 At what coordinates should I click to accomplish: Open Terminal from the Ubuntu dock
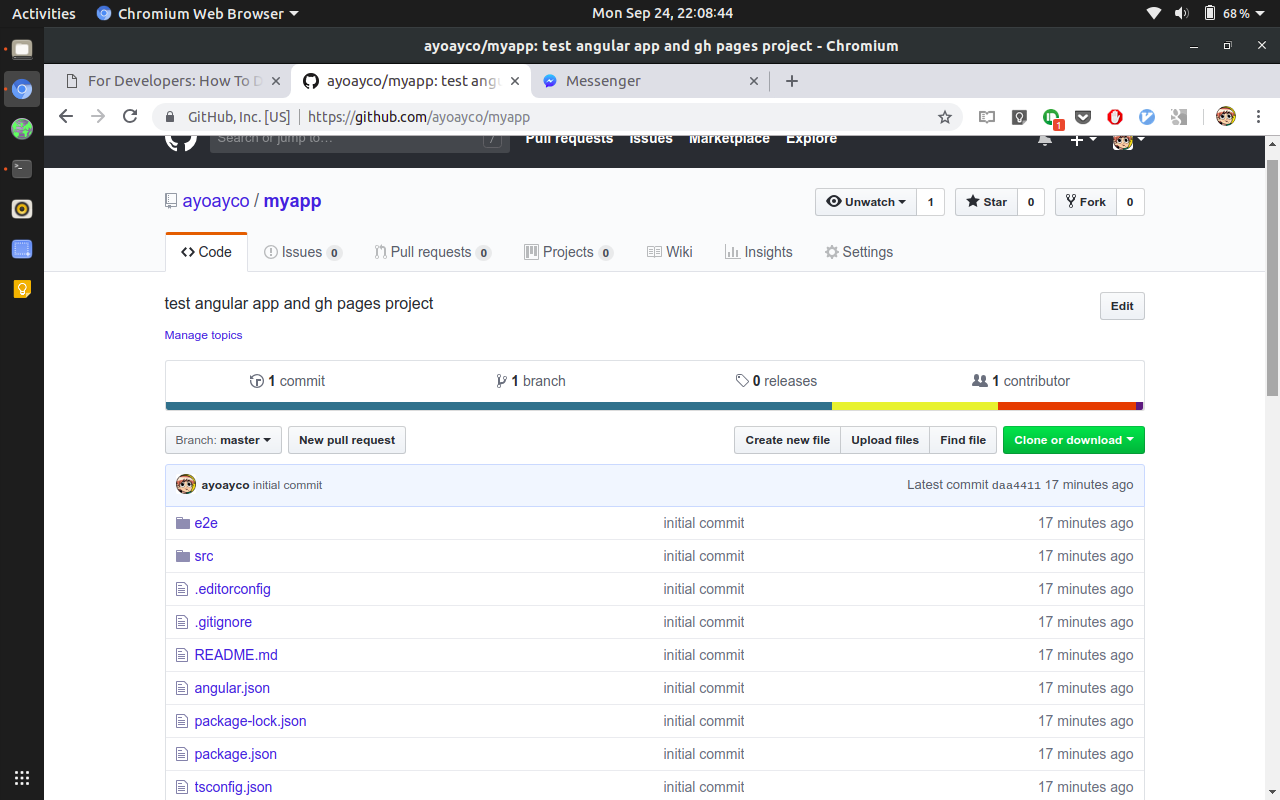[22, 169]
